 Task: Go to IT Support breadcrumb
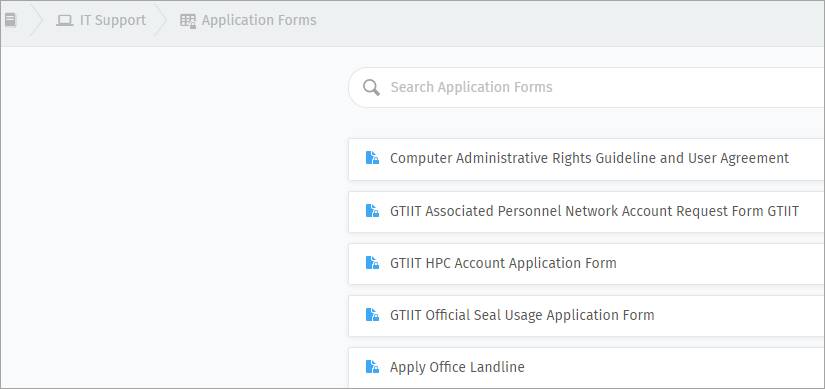click(x=113, y=21)
